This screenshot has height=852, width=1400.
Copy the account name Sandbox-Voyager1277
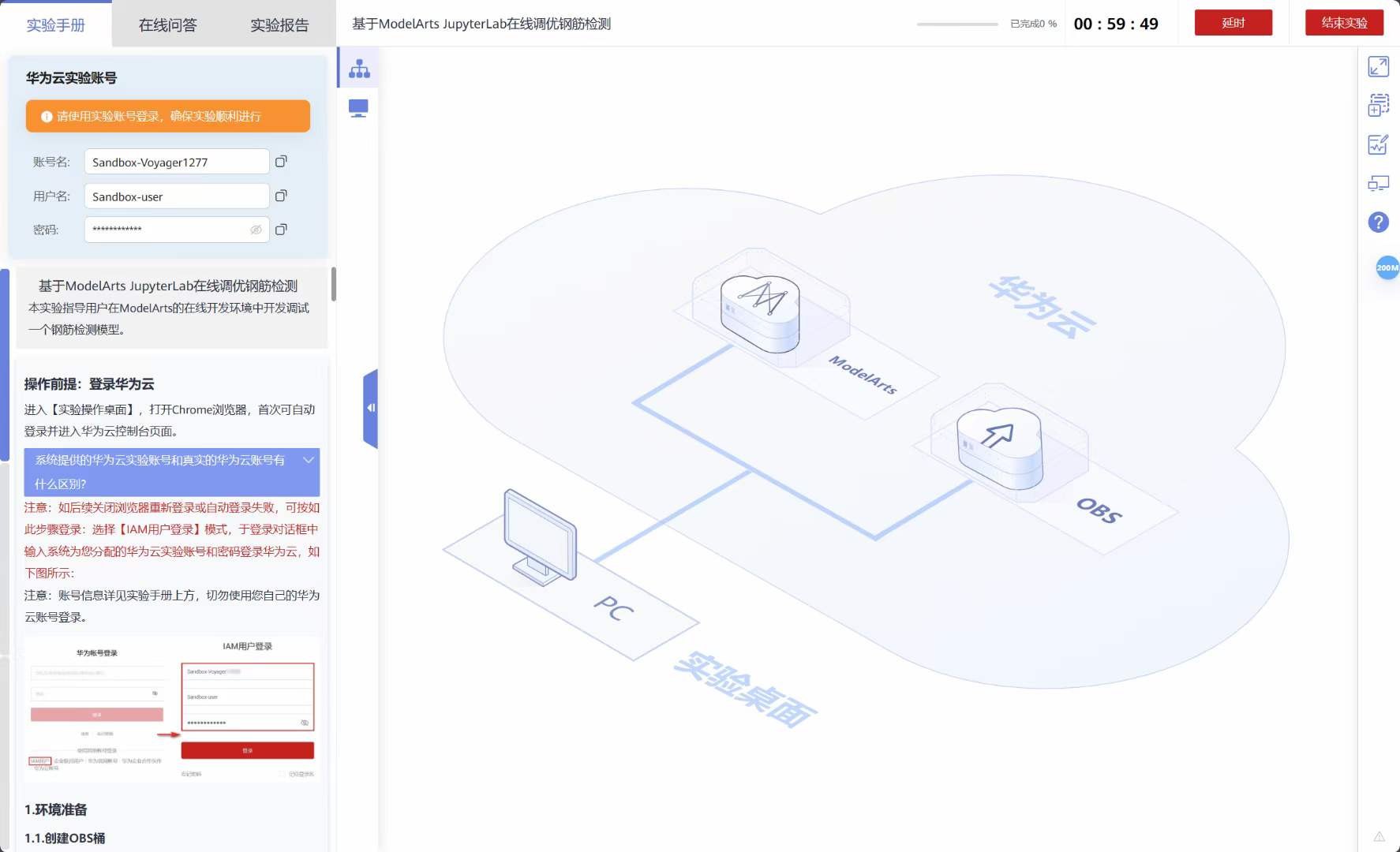tap(281, 162)
